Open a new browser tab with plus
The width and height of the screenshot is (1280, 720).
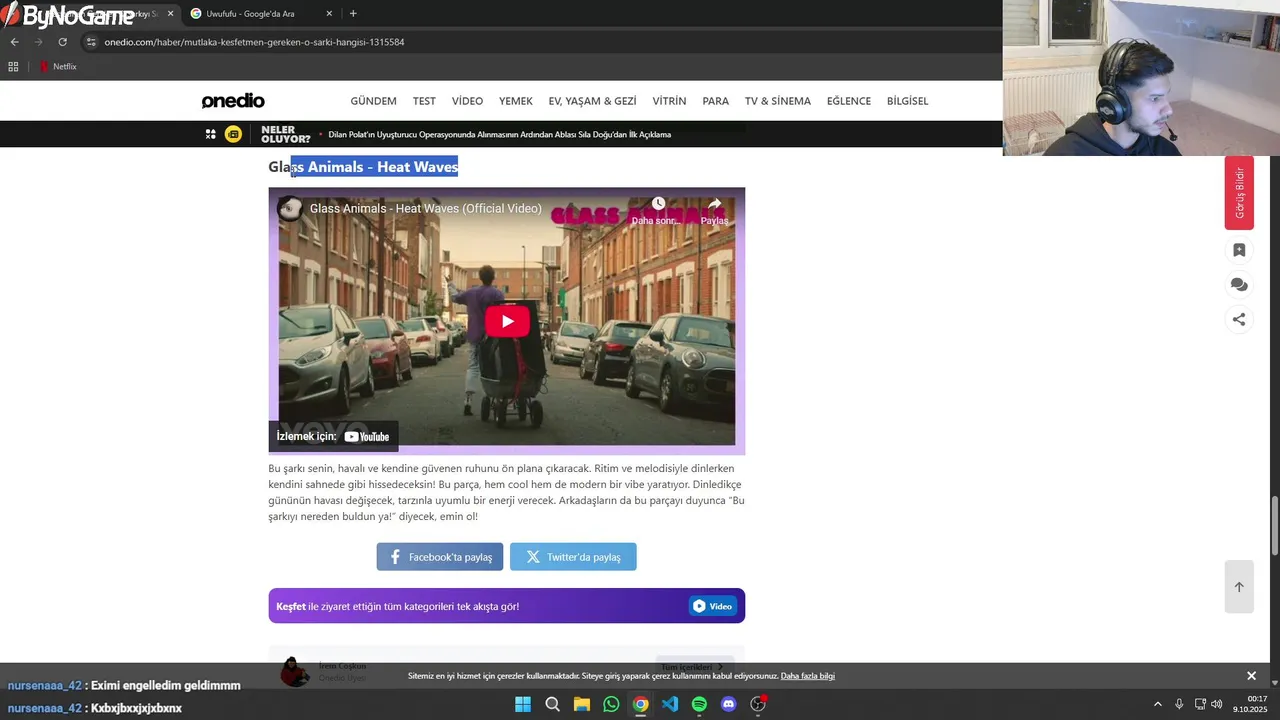353,13
